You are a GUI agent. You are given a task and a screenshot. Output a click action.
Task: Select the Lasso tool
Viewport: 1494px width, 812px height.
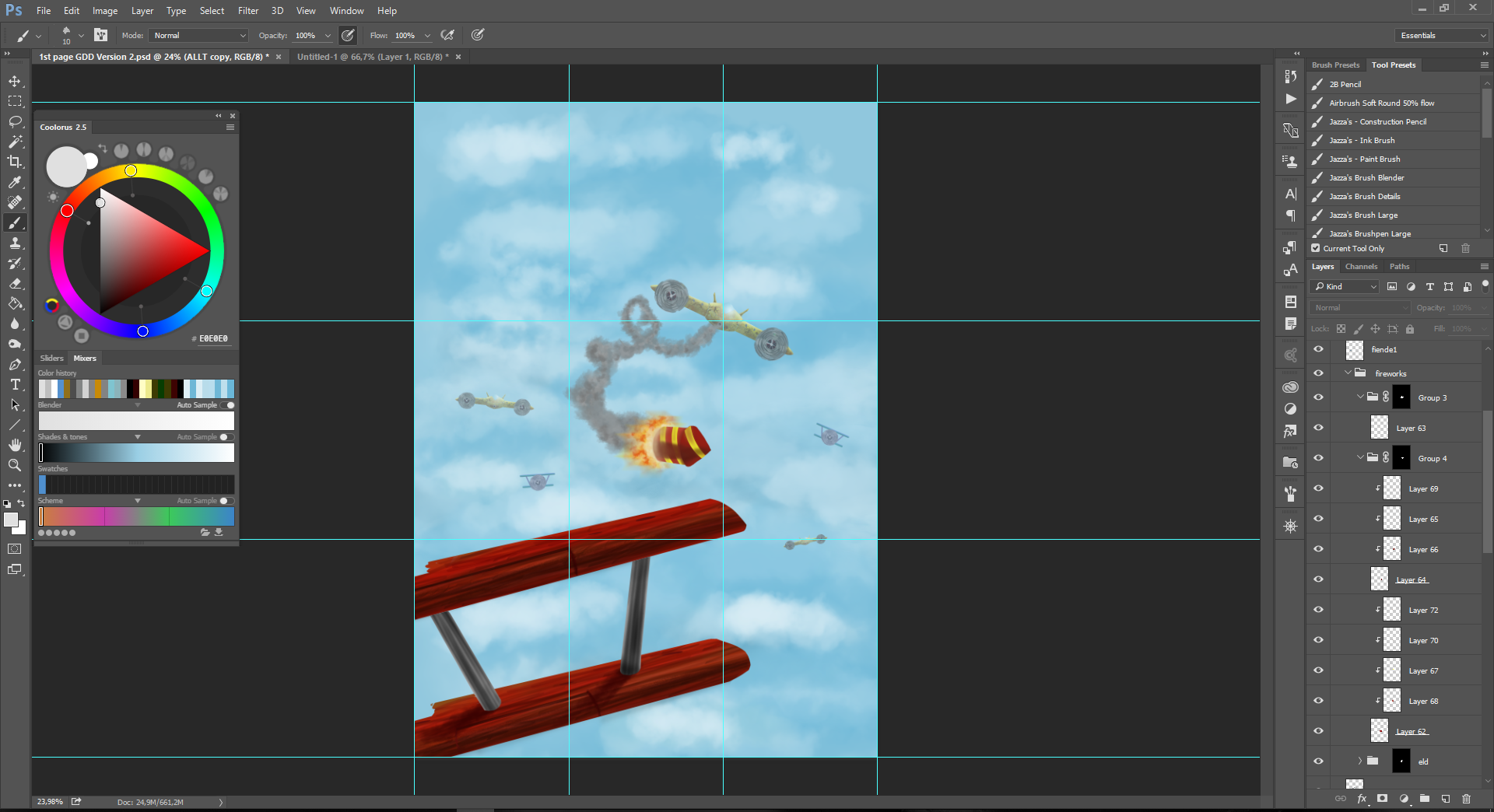[x=15, y=122]
